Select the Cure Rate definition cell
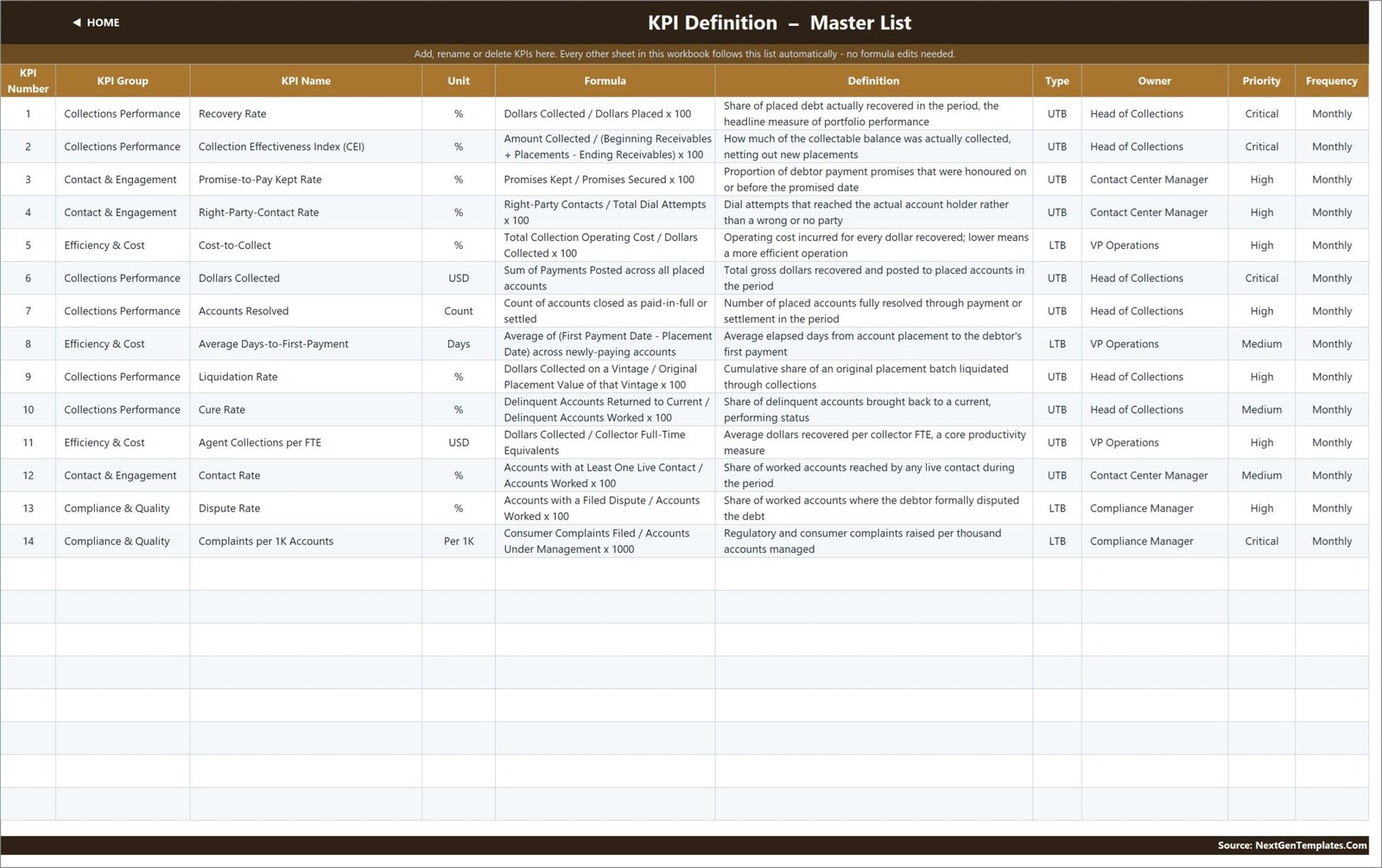The height and width of the screenshot is (868, 1382). [x=873, y=409]
